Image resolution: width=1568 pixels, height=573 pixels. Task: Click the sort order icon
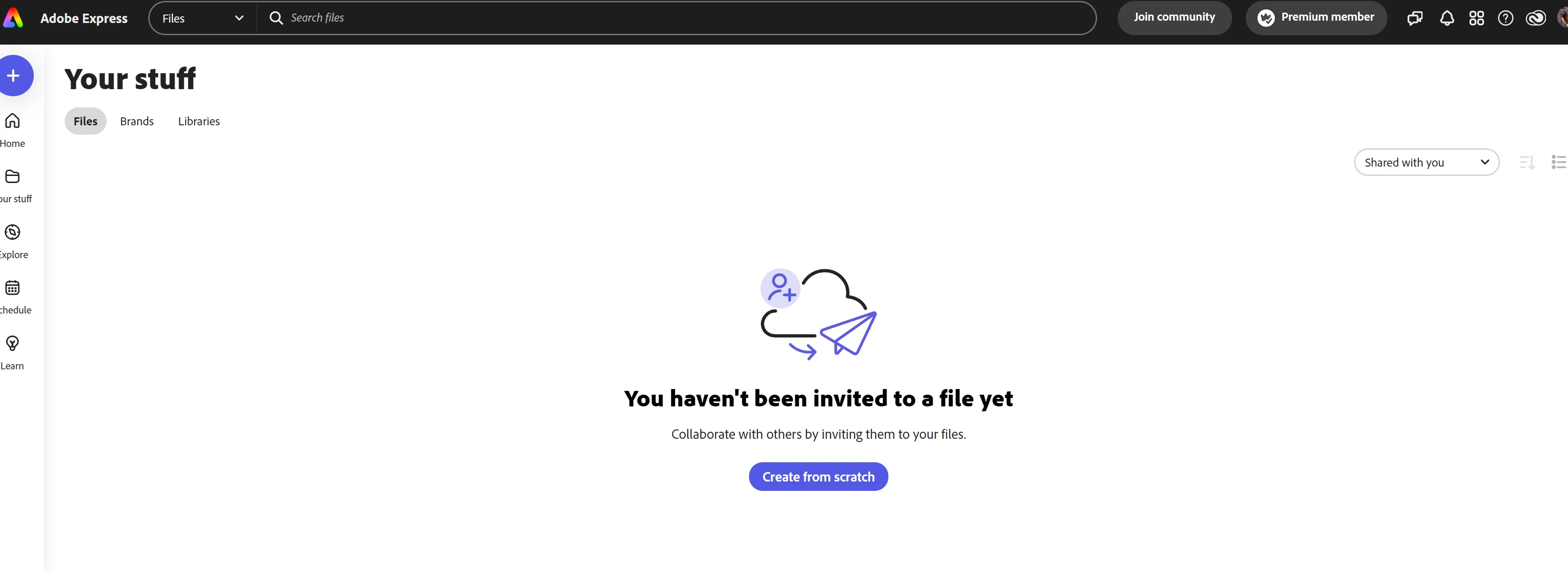1527,162
